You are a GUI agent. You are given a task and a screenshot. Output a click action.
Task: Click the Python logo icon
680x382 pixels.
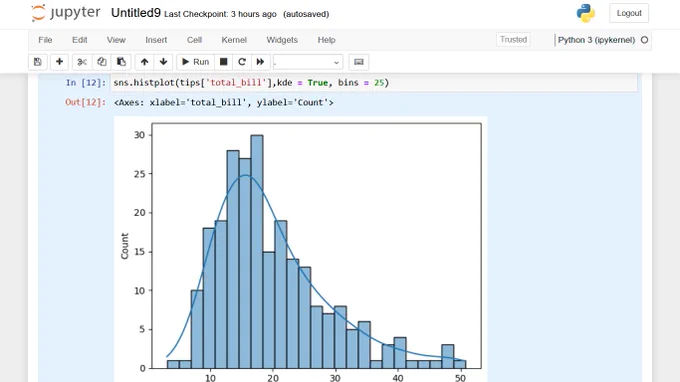click(585, 13)
